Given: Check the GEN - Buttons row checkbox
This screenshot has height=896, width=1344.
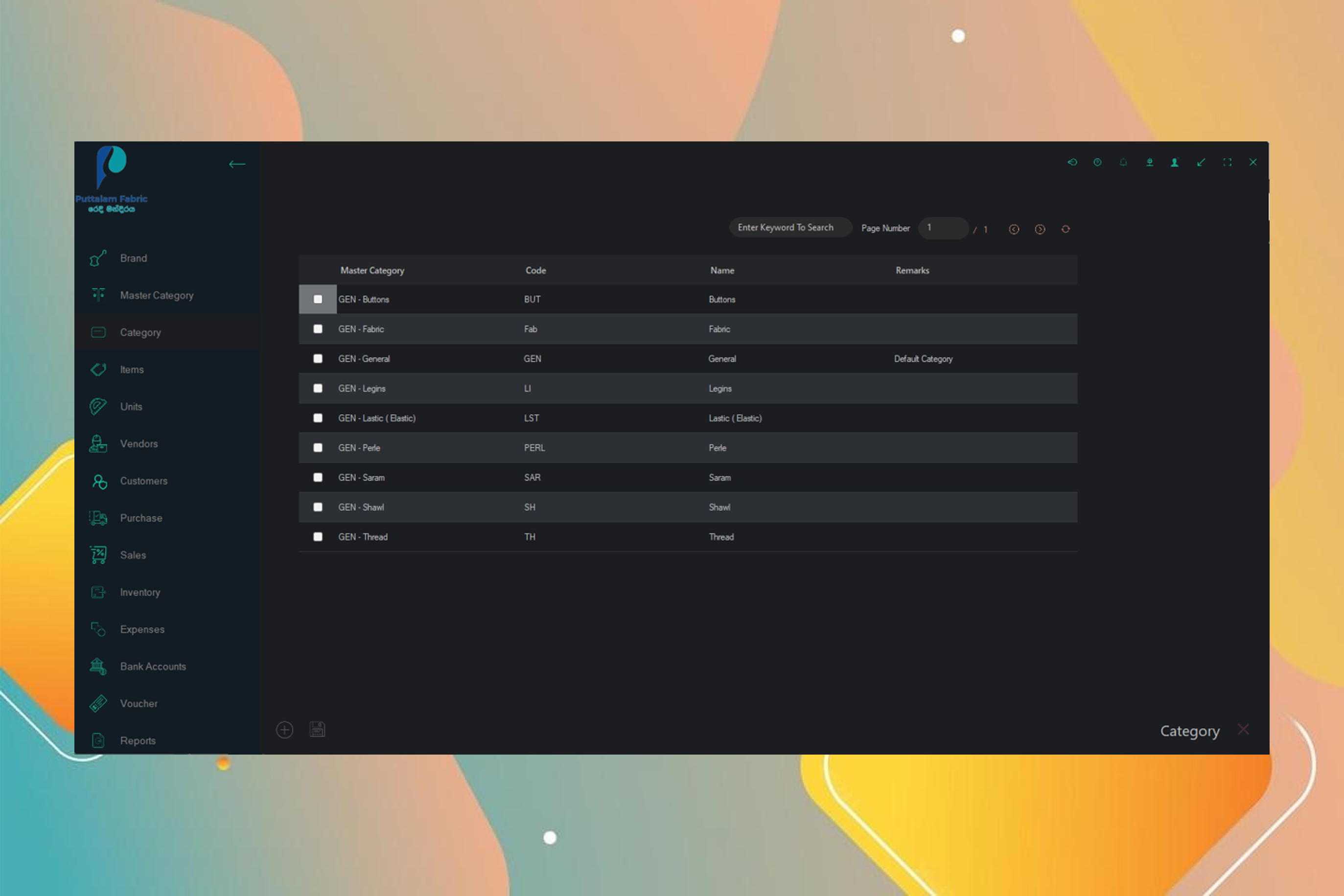Looking at the screenshot, I should tap(318, 299).
